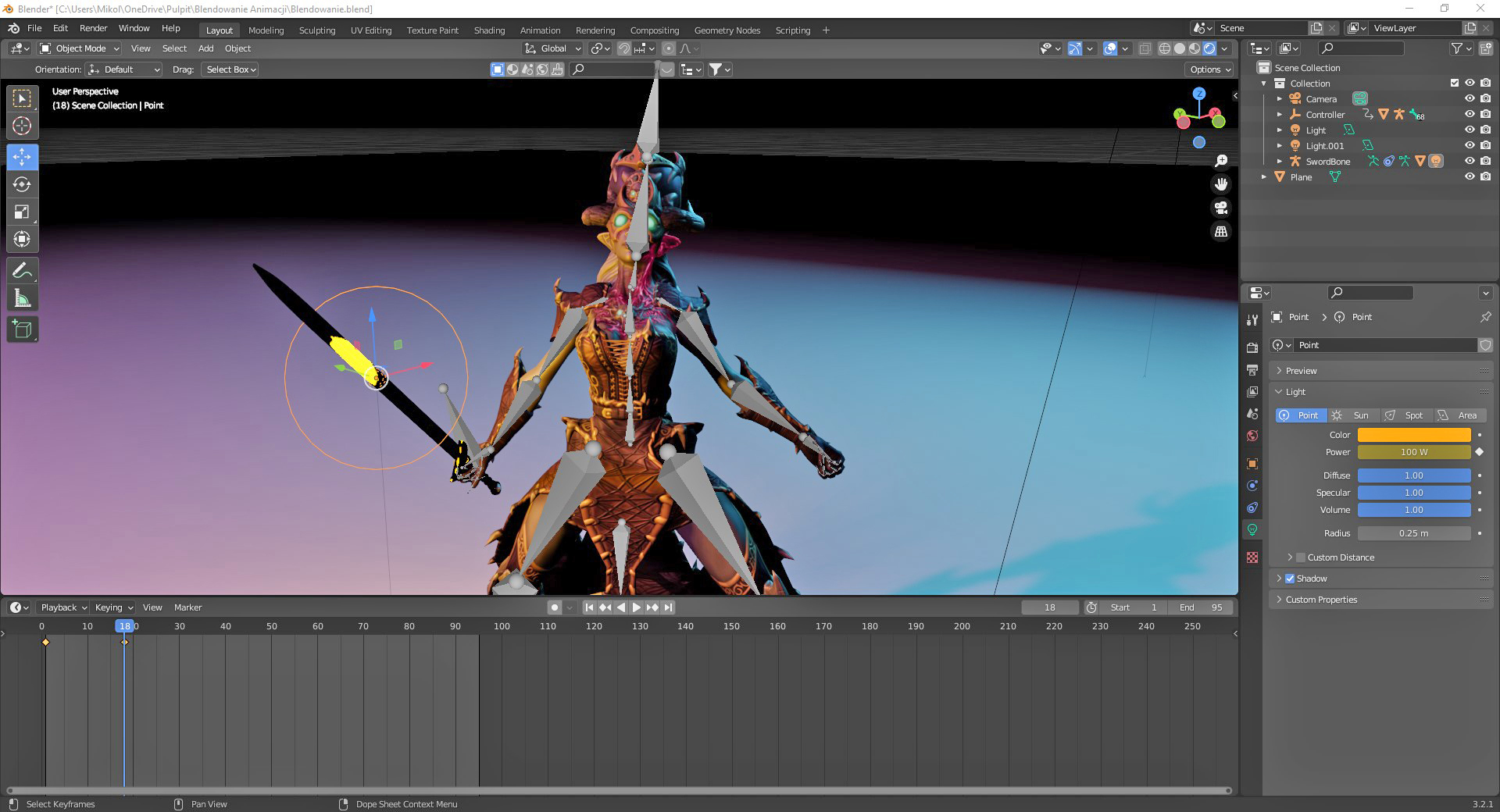This screenshot has width=1500, height=812.
Task: Open the Options button in viewport header
Action: tap(1210, 69)
